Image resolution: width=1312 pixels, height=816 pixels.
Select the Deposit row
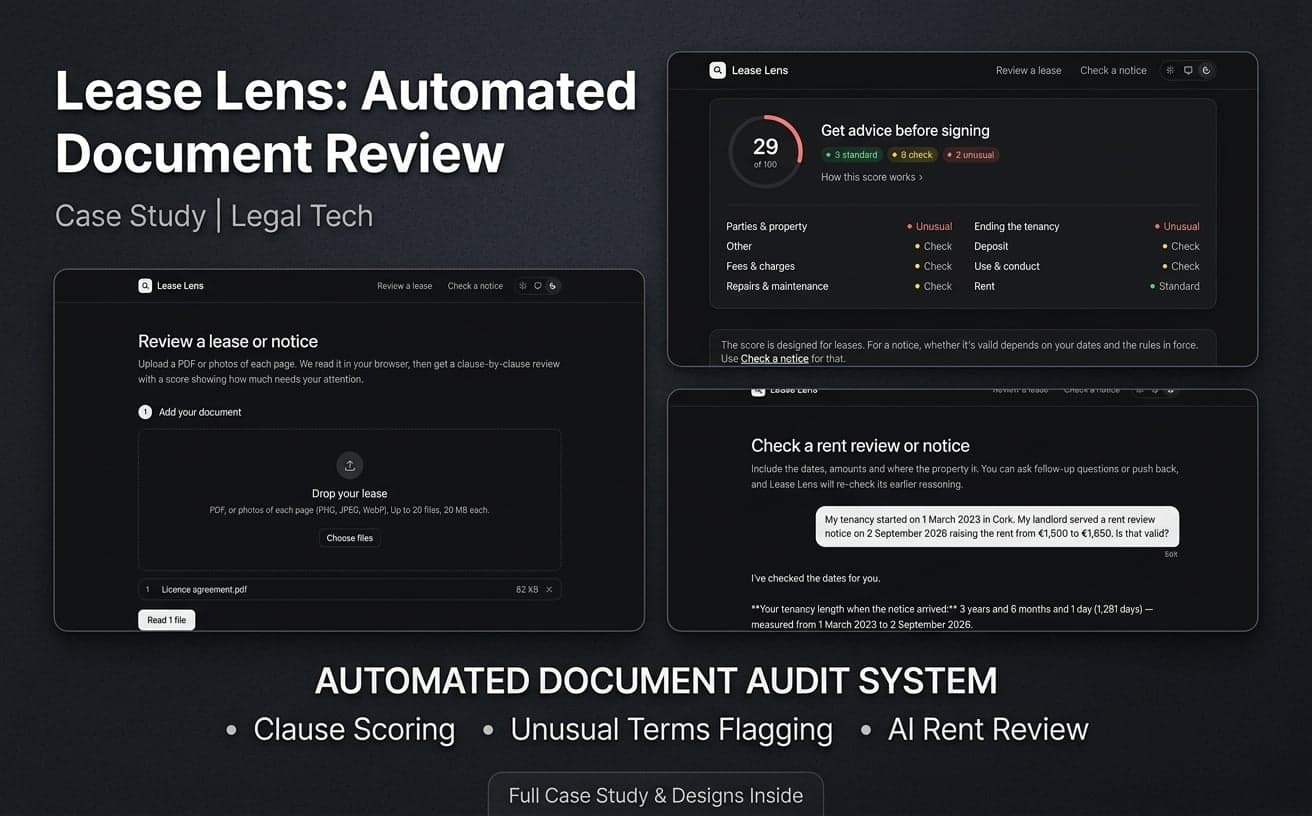point(1087,247)
